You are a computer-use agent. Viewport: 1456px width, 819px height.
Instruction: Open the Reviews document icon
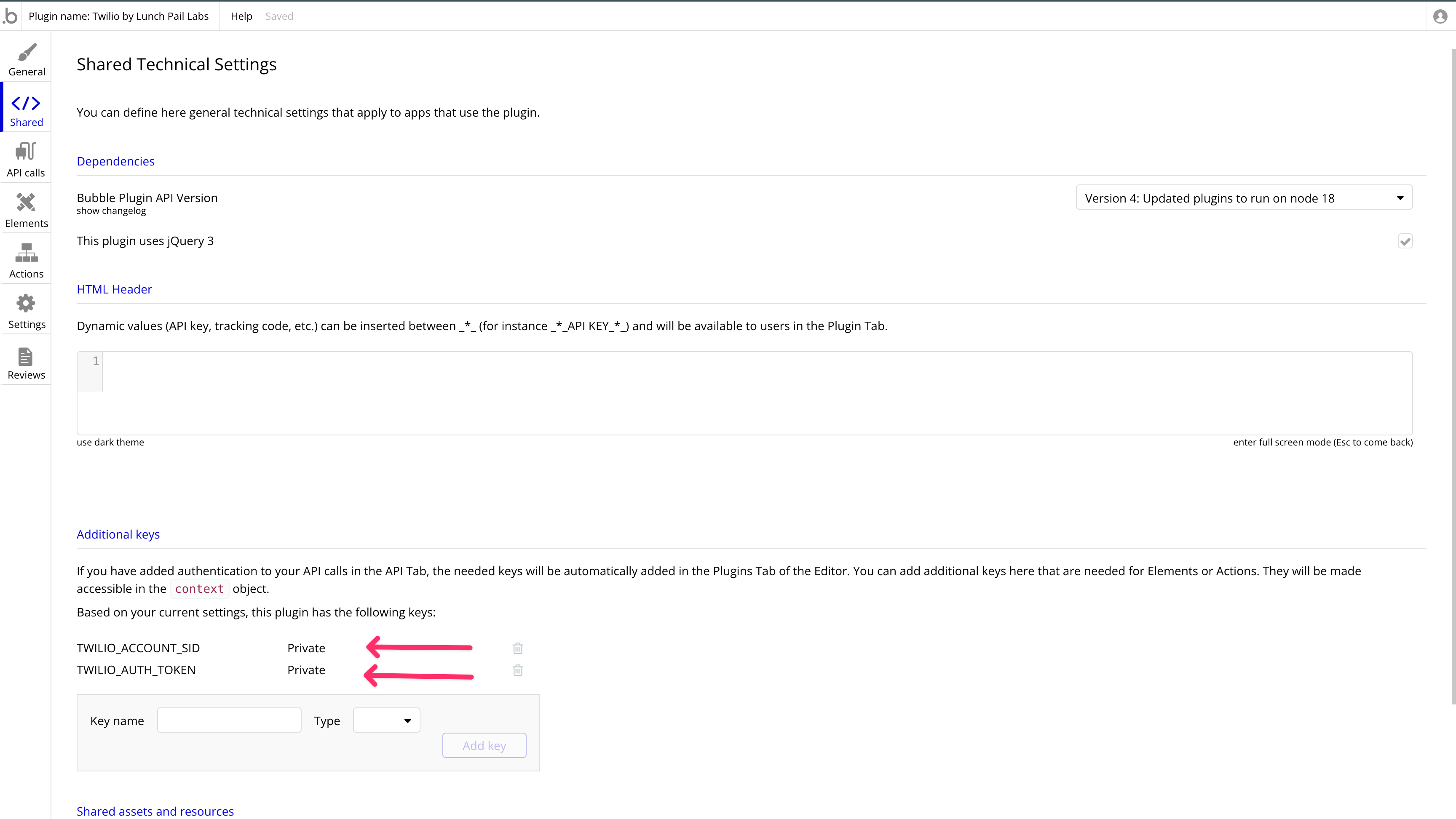pos(26,362)
